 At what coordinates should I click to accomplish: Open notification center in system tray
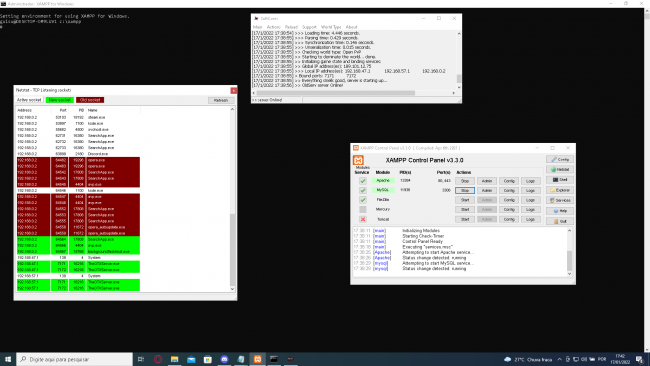click(x=640, y=359)
